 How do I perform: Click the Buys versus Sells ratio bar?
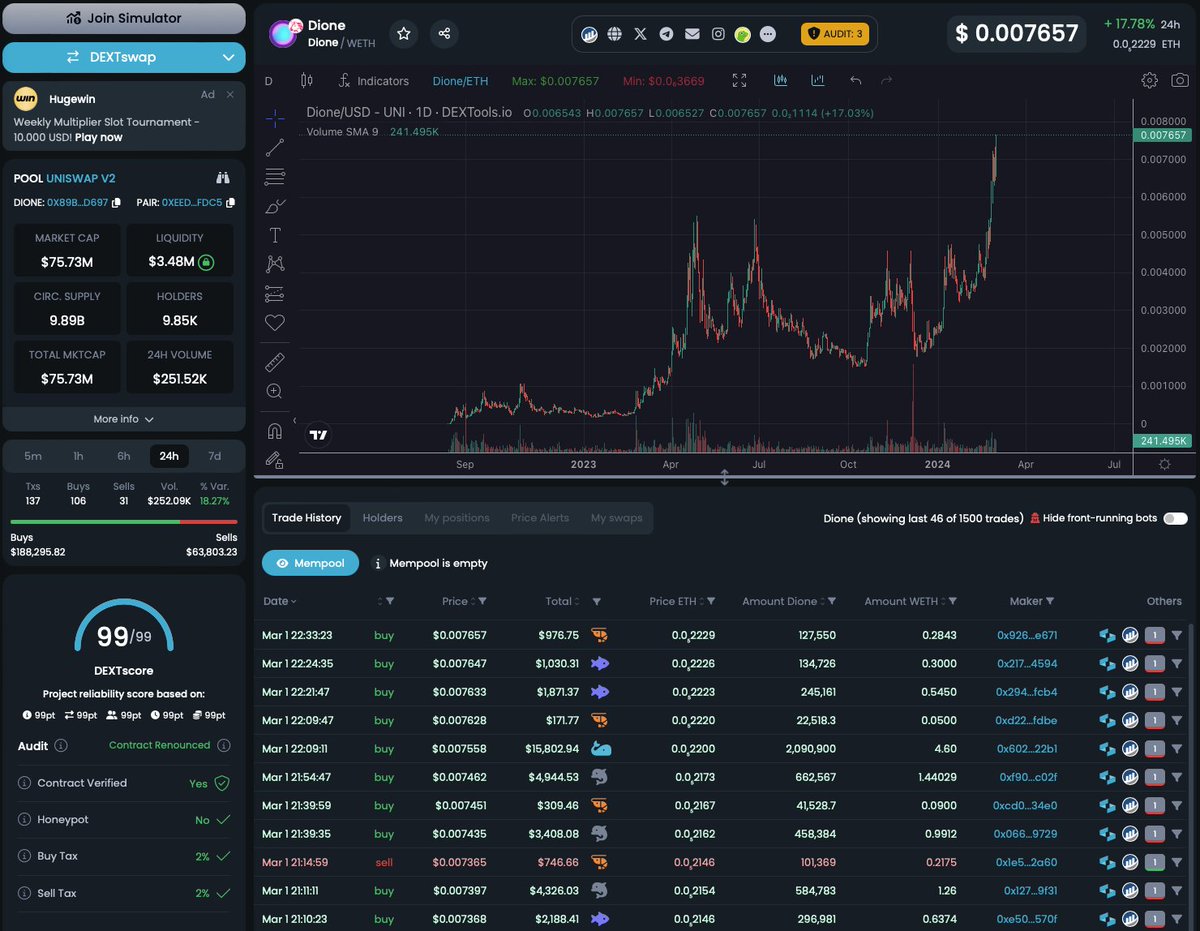pyautogui.click(x=124, y=521)
